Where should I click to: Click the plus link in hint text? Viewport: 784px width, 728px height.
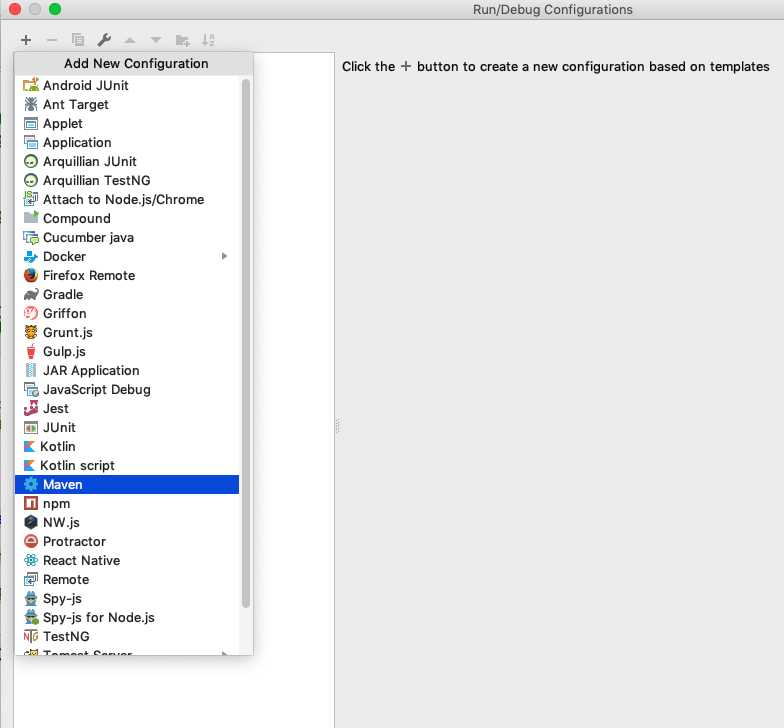[x=406, y=66]
